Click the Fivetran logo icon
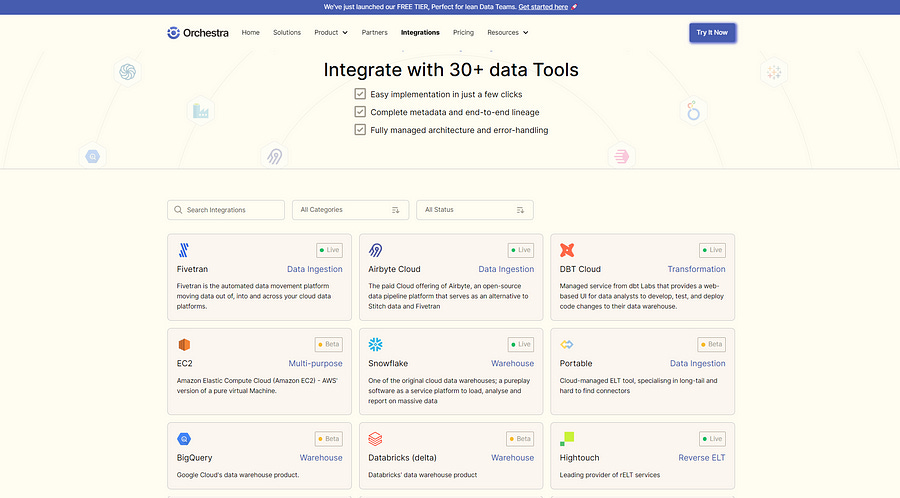Viewport: 900px width, 498px height. 184,250
